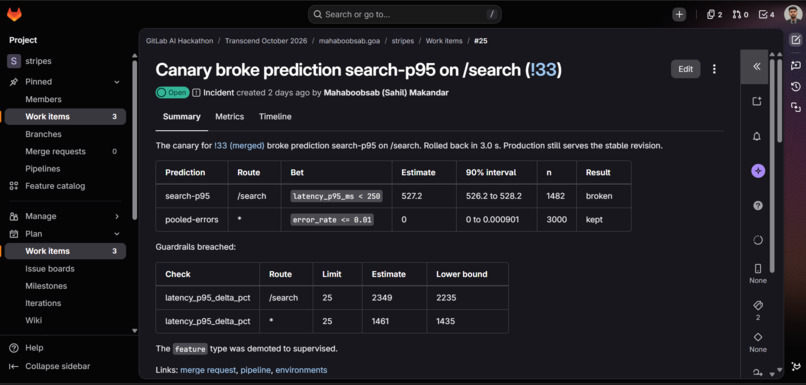Open Merge requests in the sidebar
This screenshot has width=806, height=385.
click(56, 152)
